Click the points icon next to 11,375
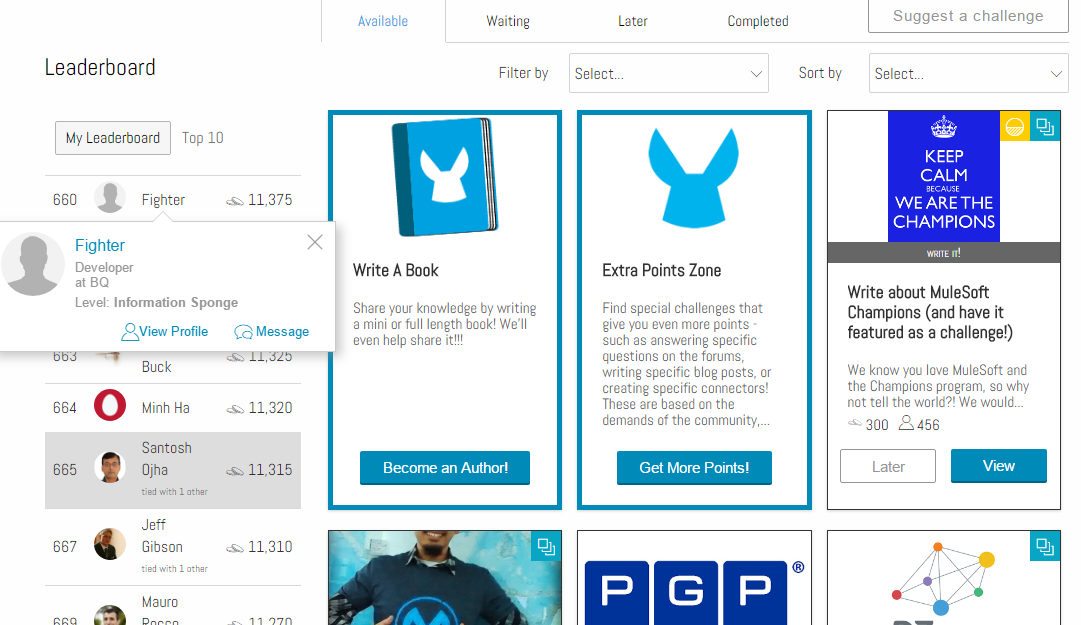1081x625 pixels. click(235, 201)
